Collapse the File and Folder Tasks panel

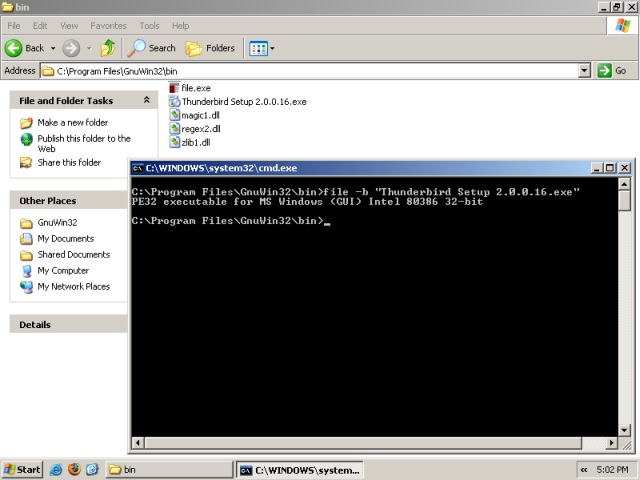pos(147,100)
